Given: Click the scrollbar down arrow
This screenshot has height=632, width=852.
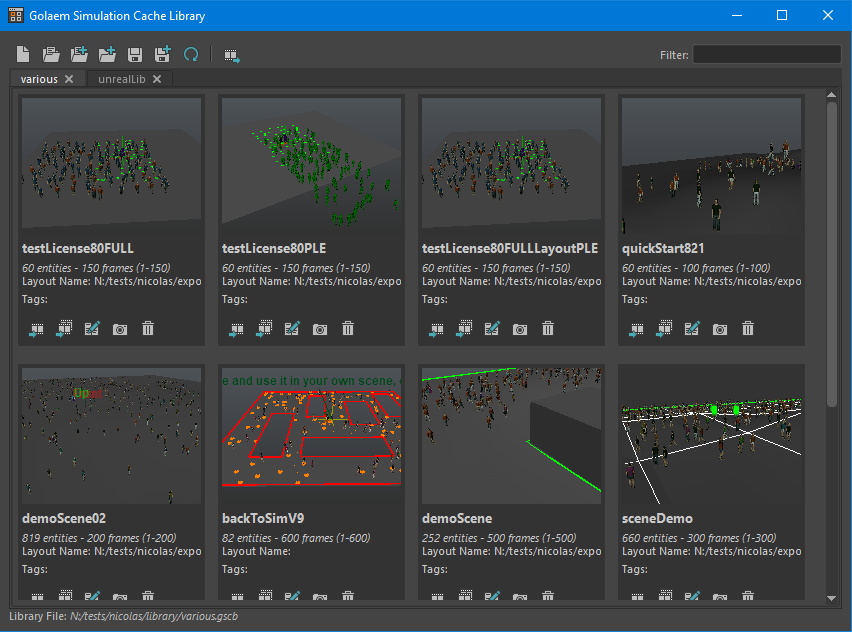Looking at the screenshot, I should [x=831, y=598].
